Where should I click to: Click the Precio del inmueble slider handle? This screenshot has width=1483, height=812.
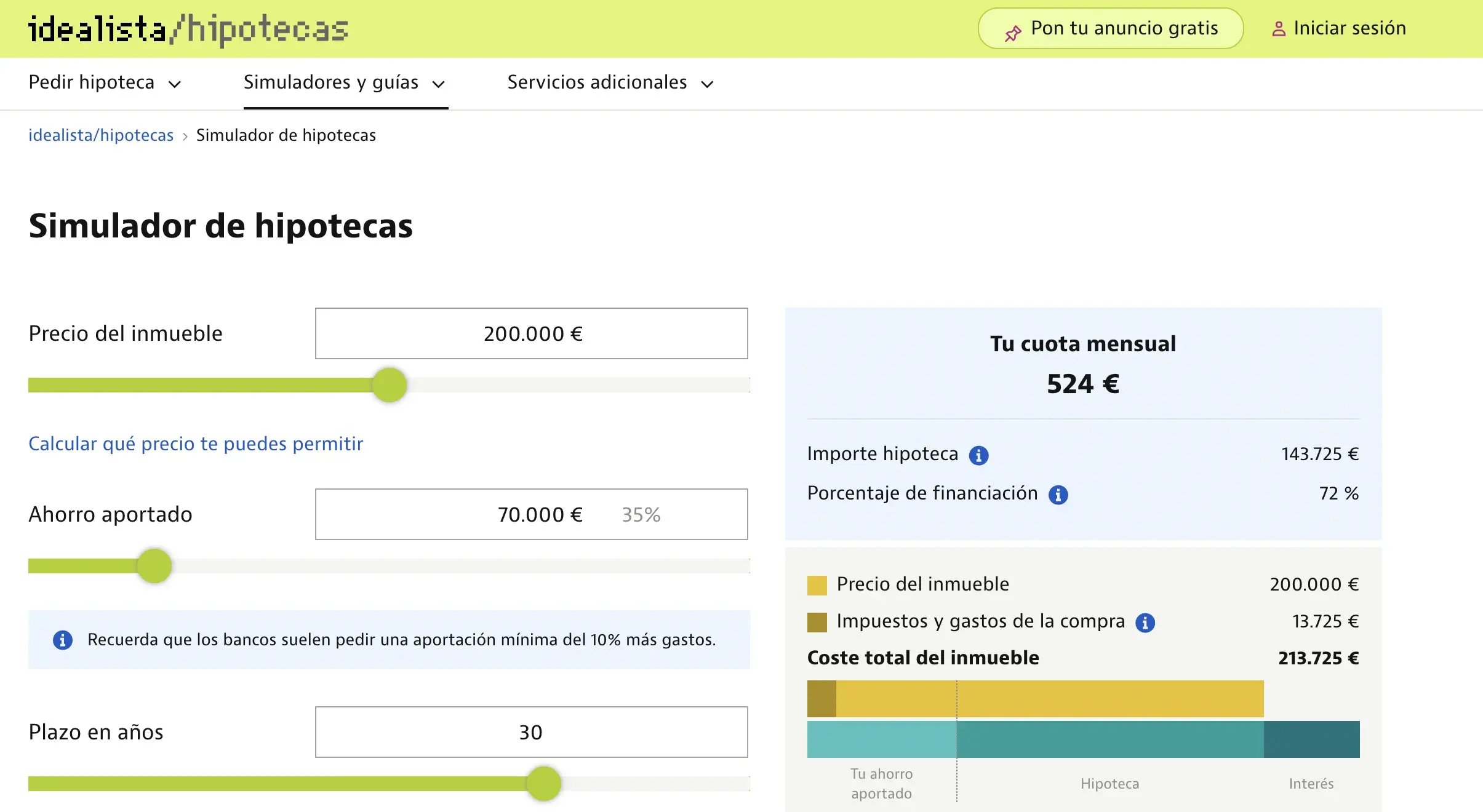pyautogui.click(x=390, y=385)
